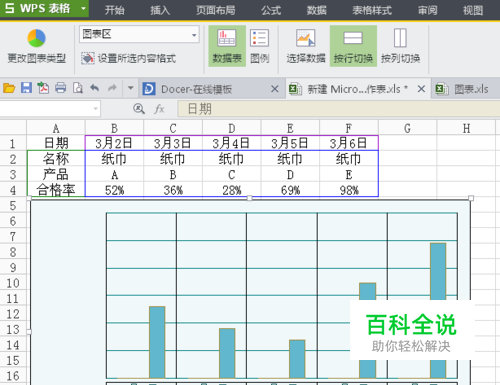The image size is (500, 385).
Task: Close the 新建 Micro...作表.xls tab
Action: point(421,89)
